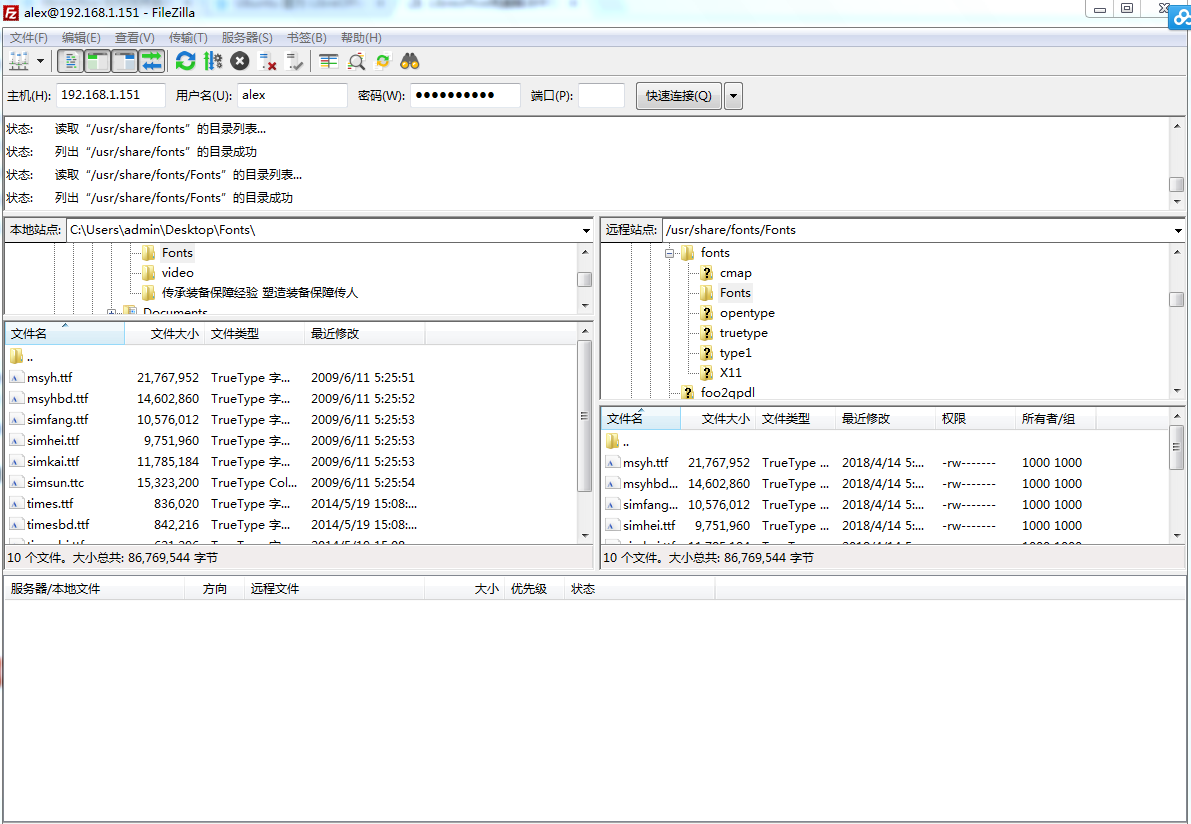
Task: Expand the Documents node in local tree
Action: click(112, 312)
